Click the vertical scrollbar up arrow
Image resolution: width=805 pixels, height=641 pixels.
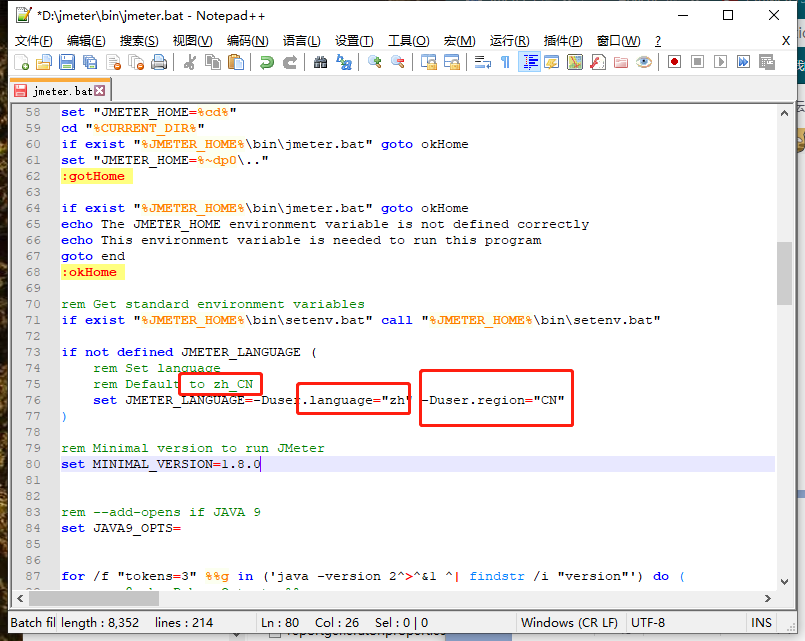784,113
